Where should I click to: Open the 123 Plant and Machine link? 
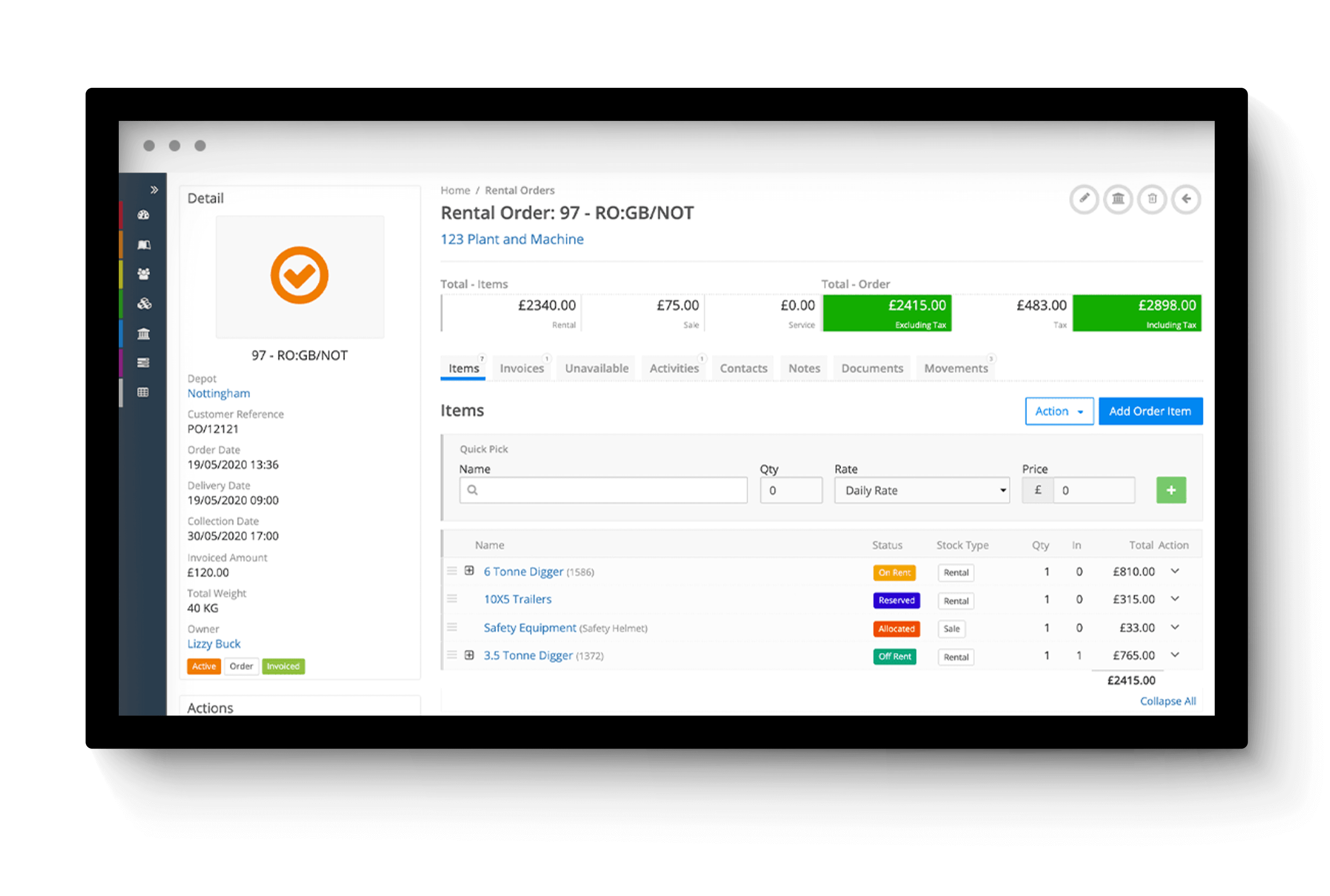pos(512,239)
